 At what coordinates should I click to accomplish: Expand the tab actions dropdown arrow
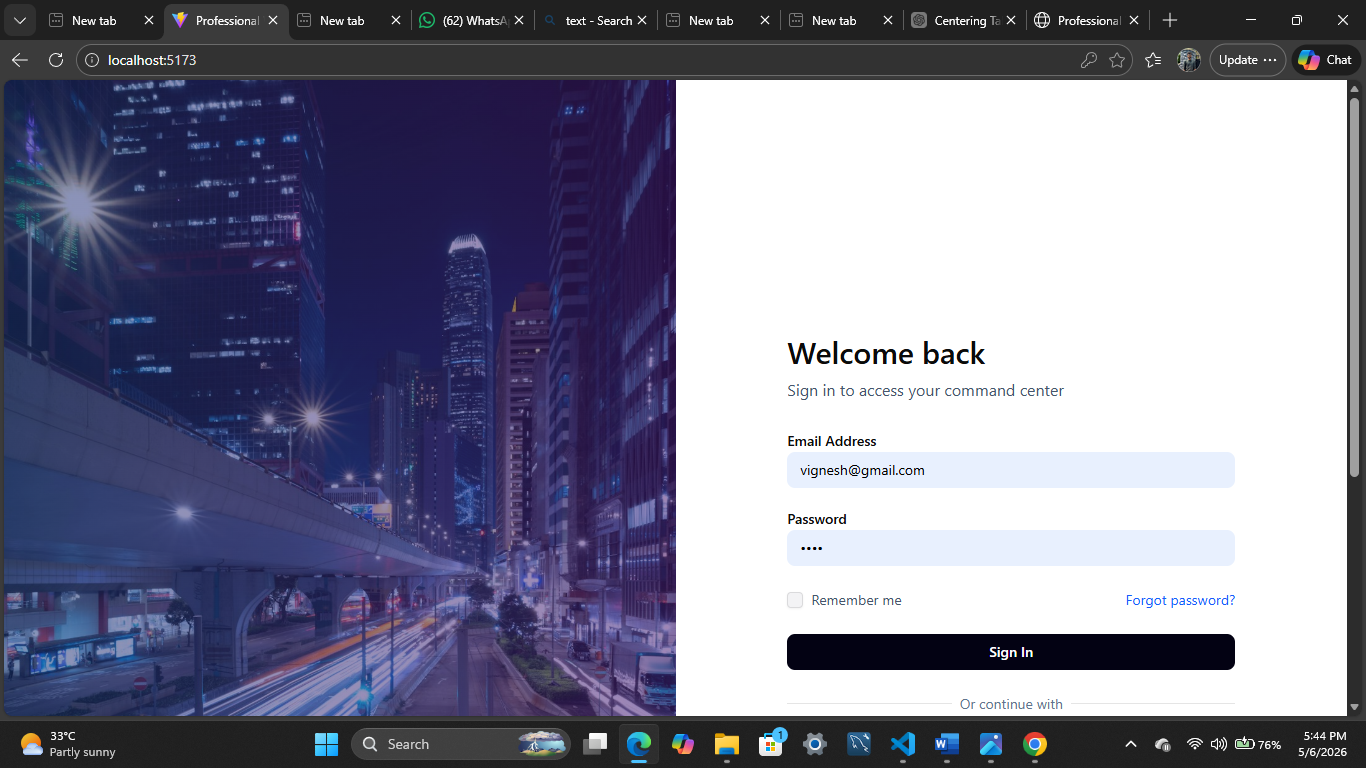pos(20,20)
